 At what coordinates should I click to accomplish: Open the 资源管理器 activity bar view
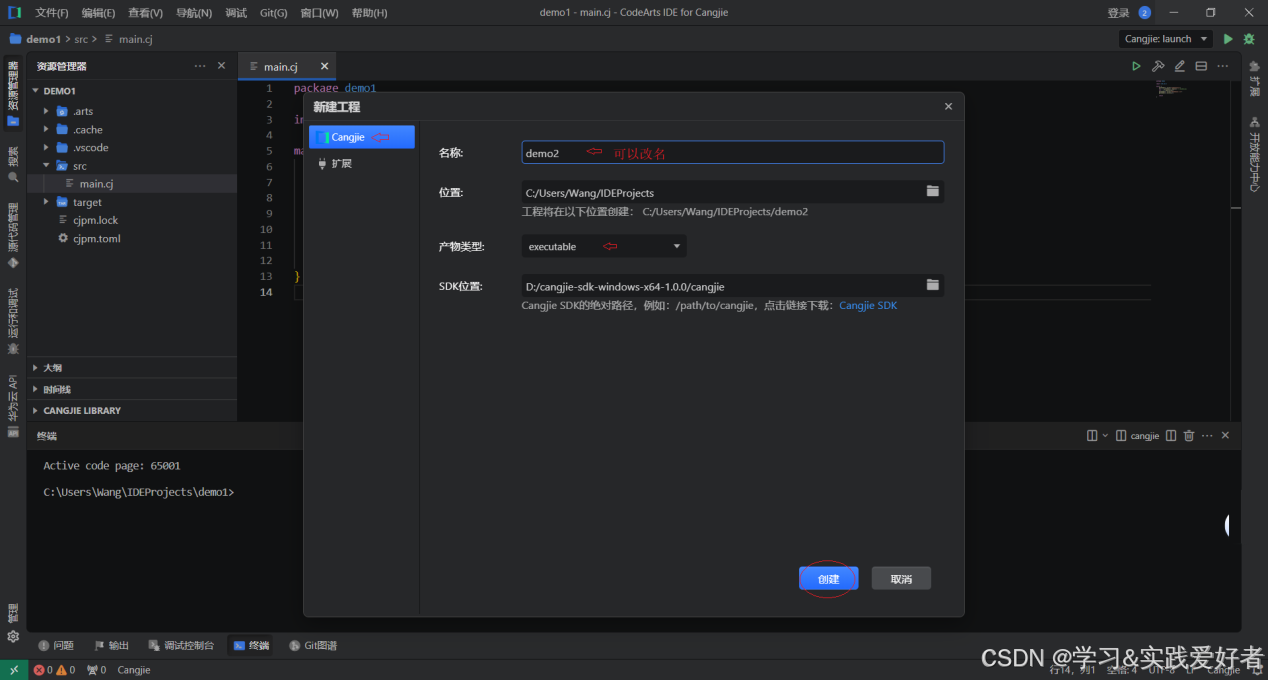pyautogui.click(x=13, y=93)
